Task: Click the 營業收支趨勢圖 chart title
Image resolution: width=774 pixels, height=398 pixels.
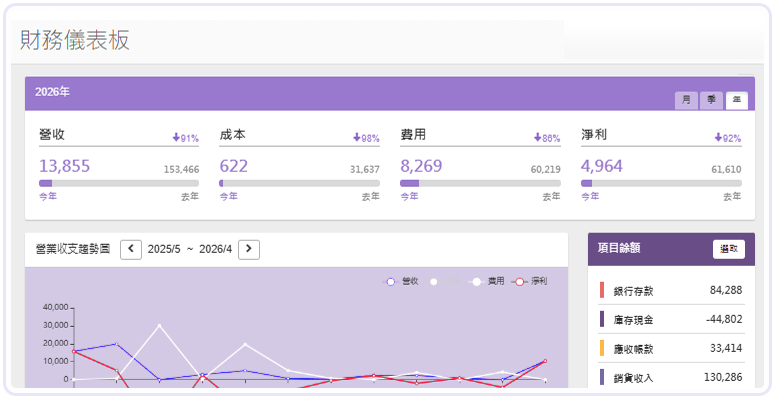Action: tap(73, 249)
